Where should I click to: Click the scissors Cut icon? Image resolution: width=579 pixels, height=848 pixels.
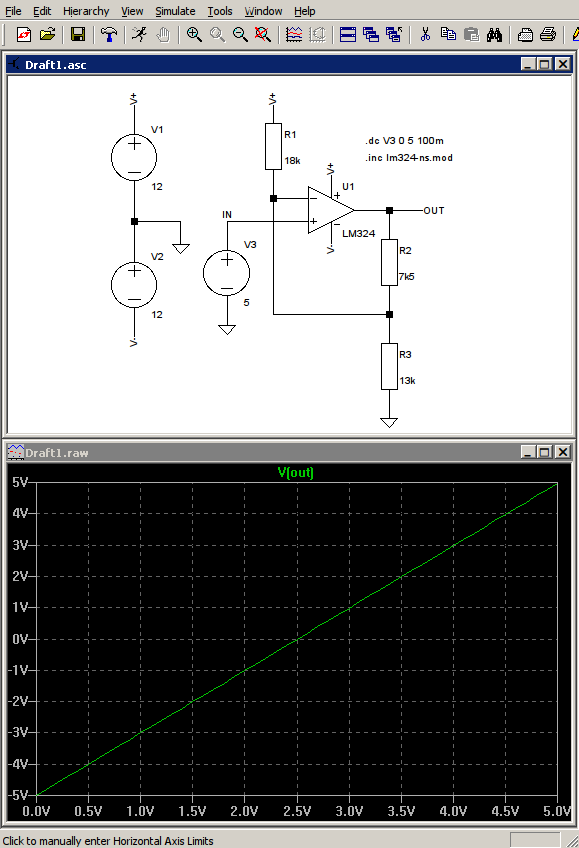point(425,35)
